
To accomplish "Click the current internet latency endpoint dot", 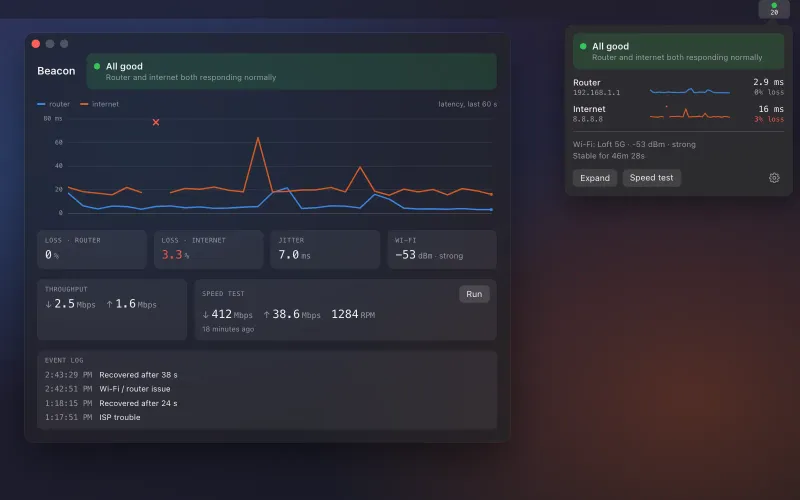I will pyautogui.click(x=491, y=194).
